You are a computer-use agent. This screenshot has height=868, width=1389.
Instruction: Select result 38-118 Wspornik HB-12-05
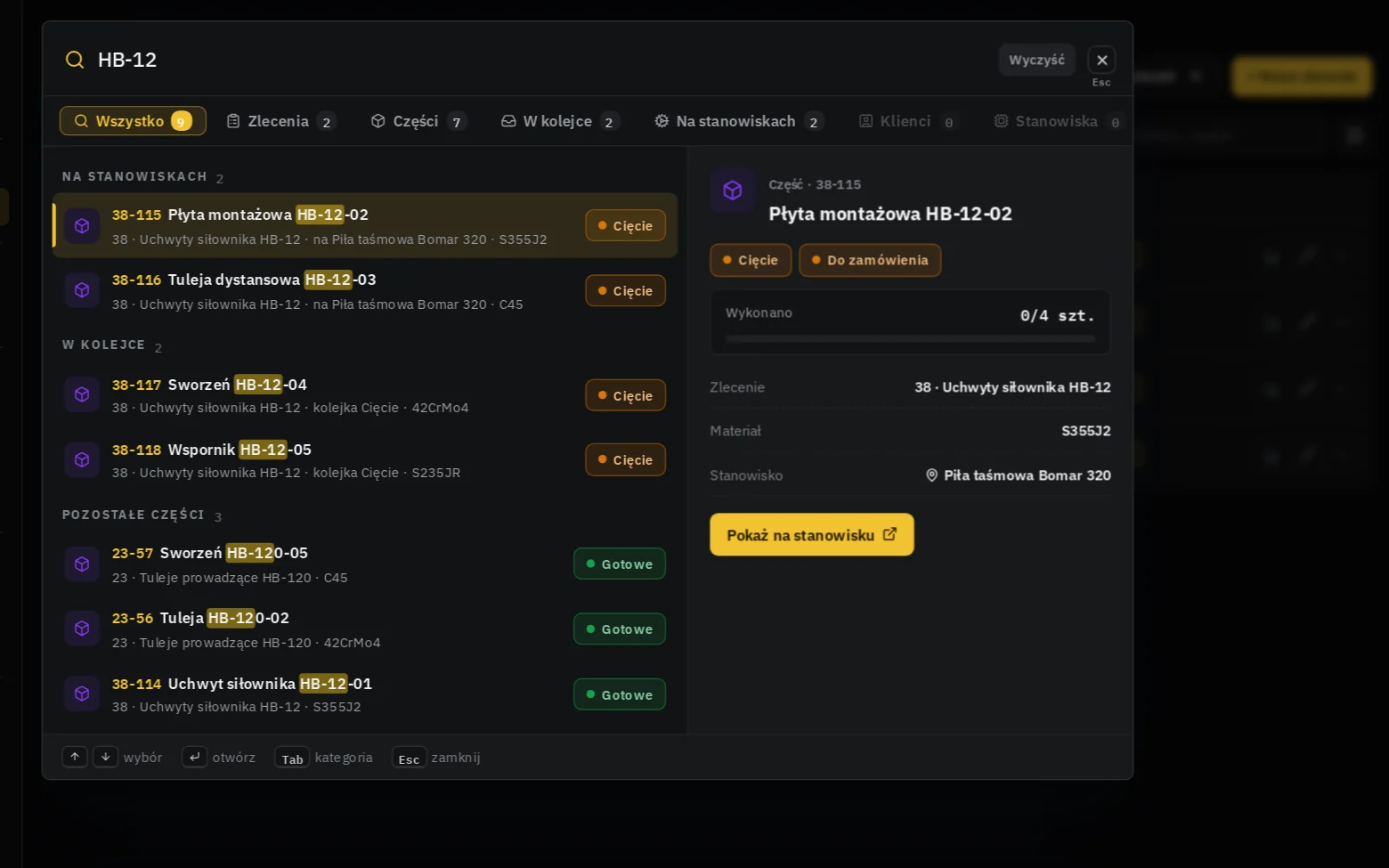click(365, 460)
